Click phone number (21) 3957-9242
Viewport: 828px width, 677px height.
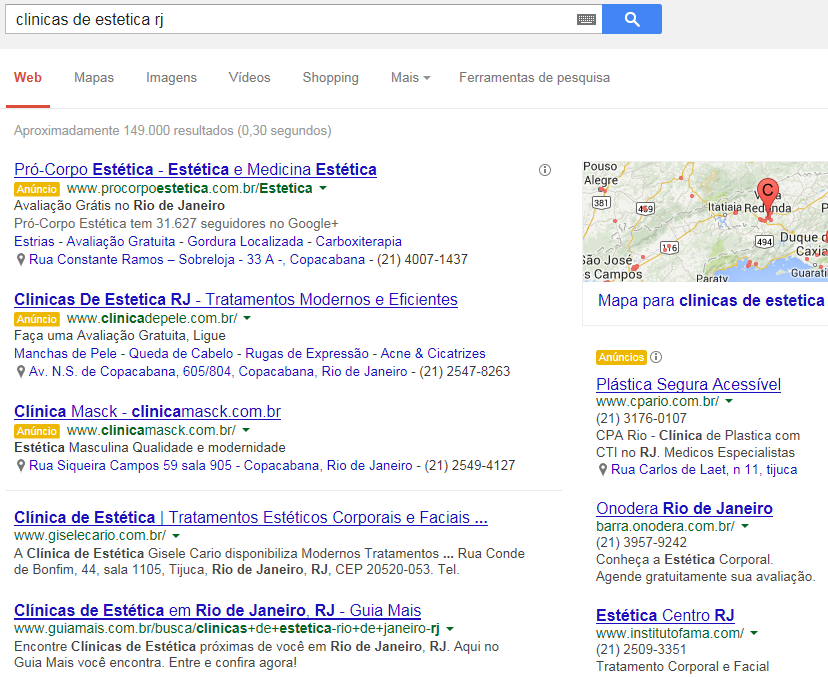tap(641, 543)
